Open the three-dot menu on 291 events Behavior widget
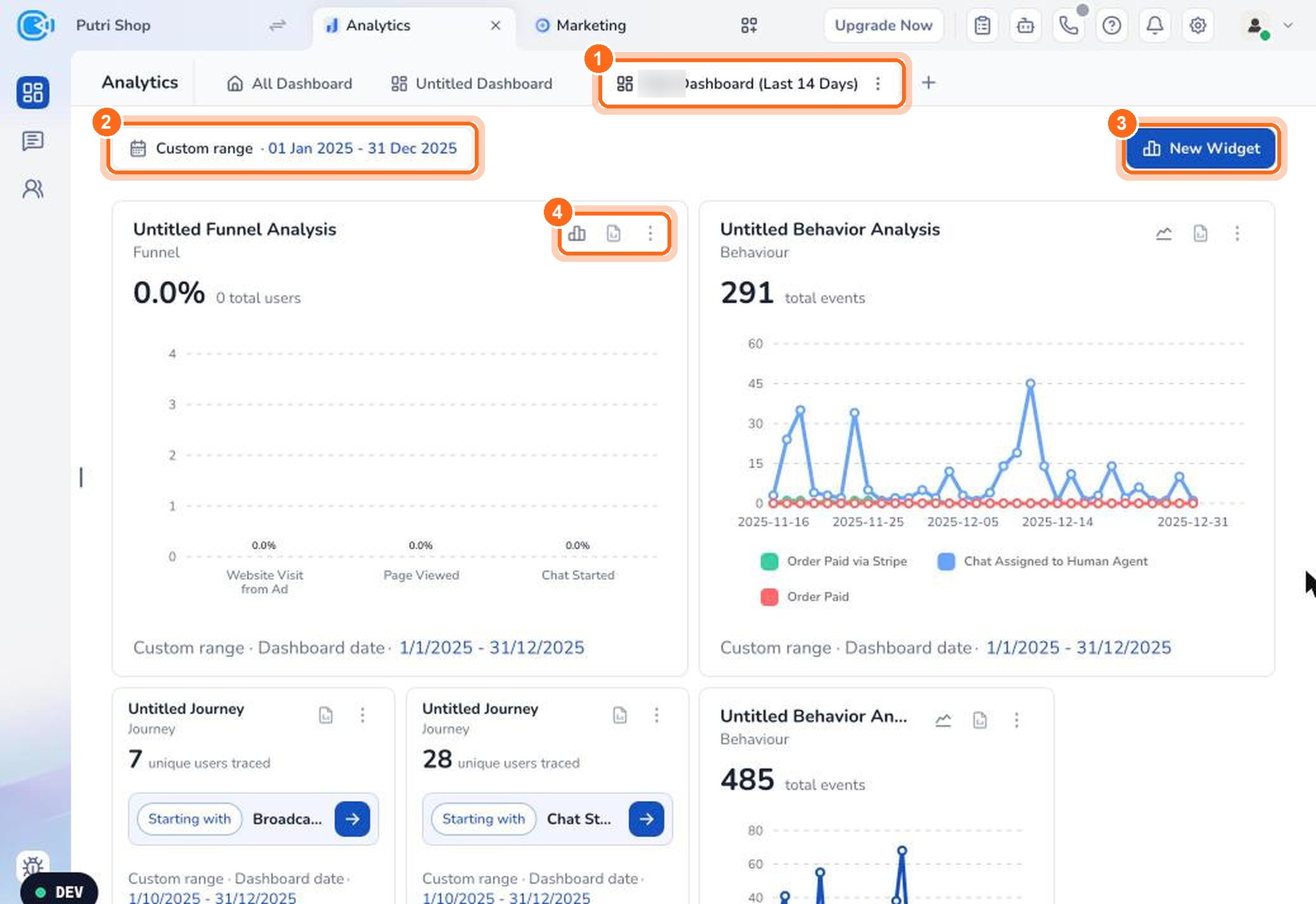This screenshot has width=1316, height=904. [x=1237, y=233]
